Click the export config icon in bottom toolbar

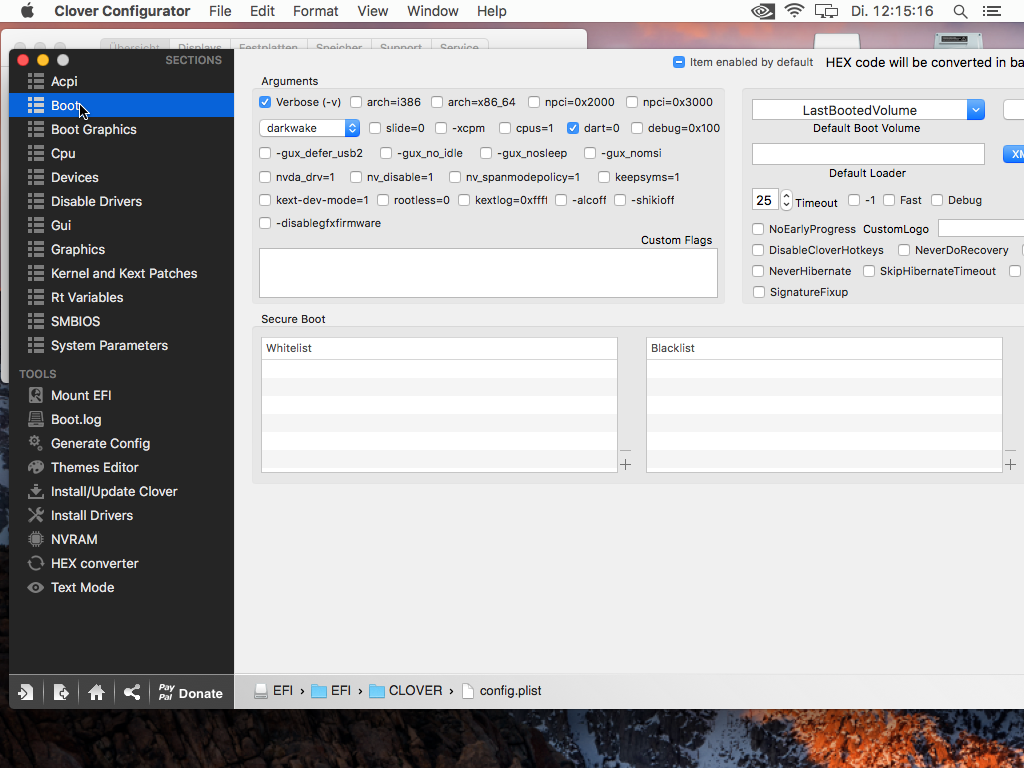(x=61, y=692)
